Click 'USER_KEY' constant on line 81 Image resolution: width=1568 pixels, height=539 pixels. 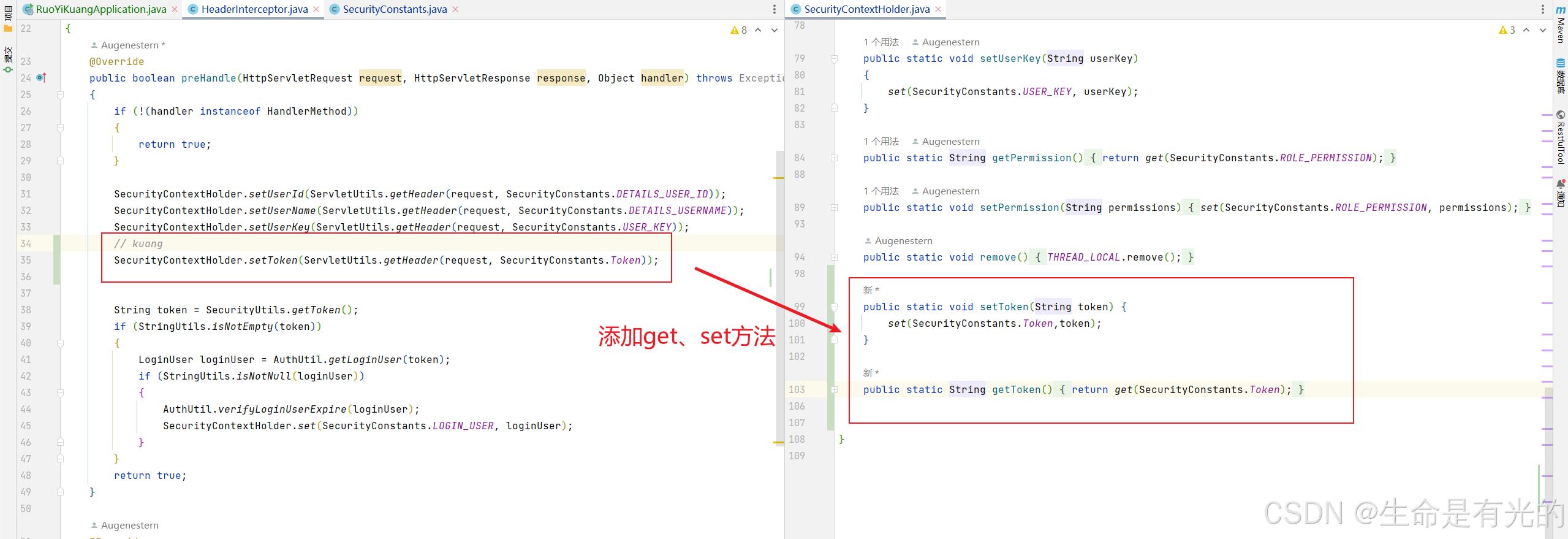coord(1047,91)
